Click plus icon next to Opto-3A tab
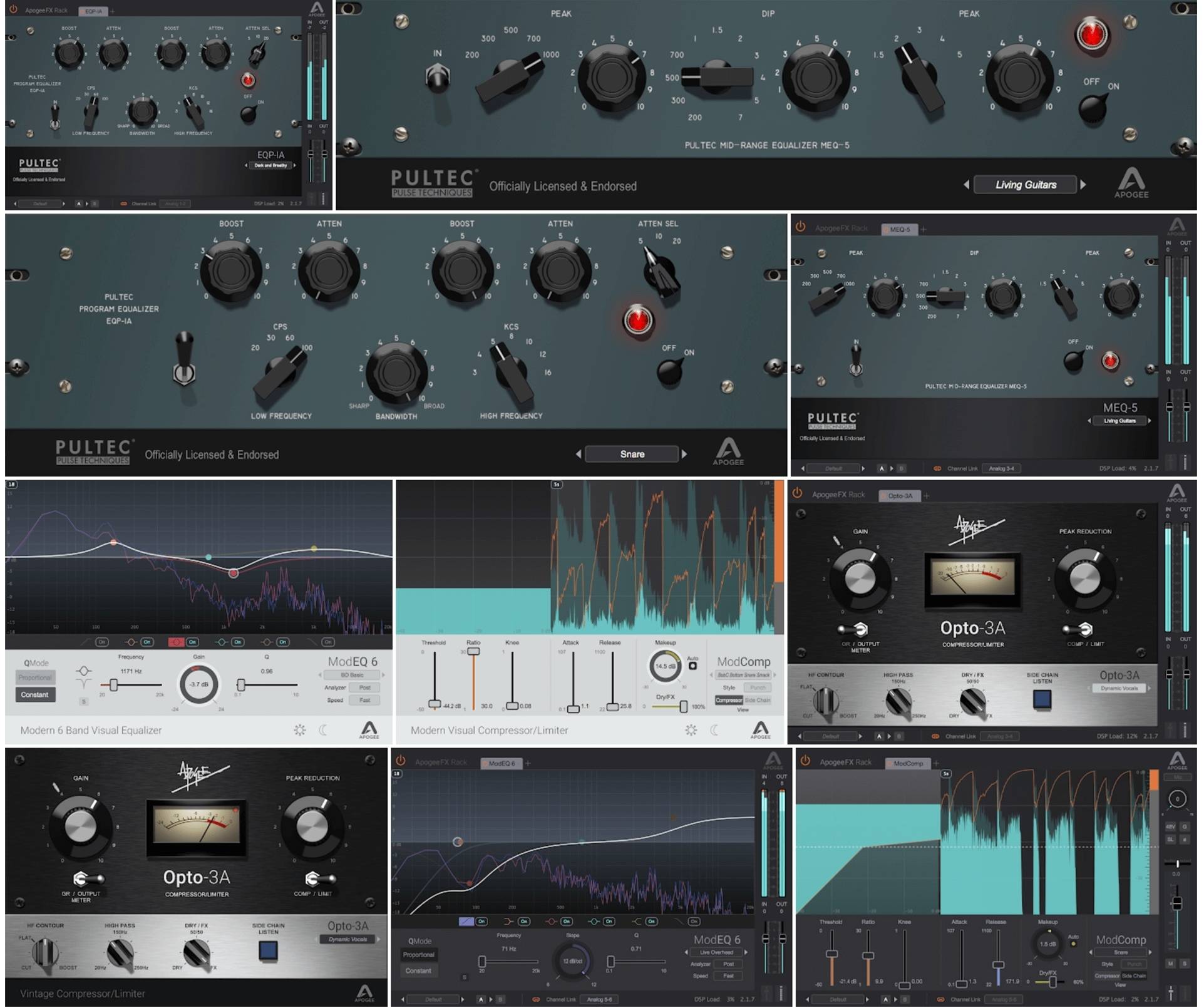 pos(926,496)
